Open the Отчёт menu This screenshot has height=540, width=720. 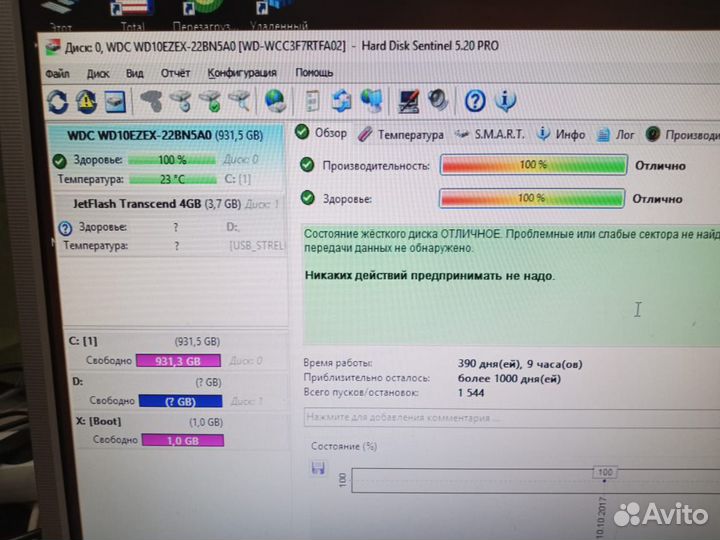coord(175,73)
